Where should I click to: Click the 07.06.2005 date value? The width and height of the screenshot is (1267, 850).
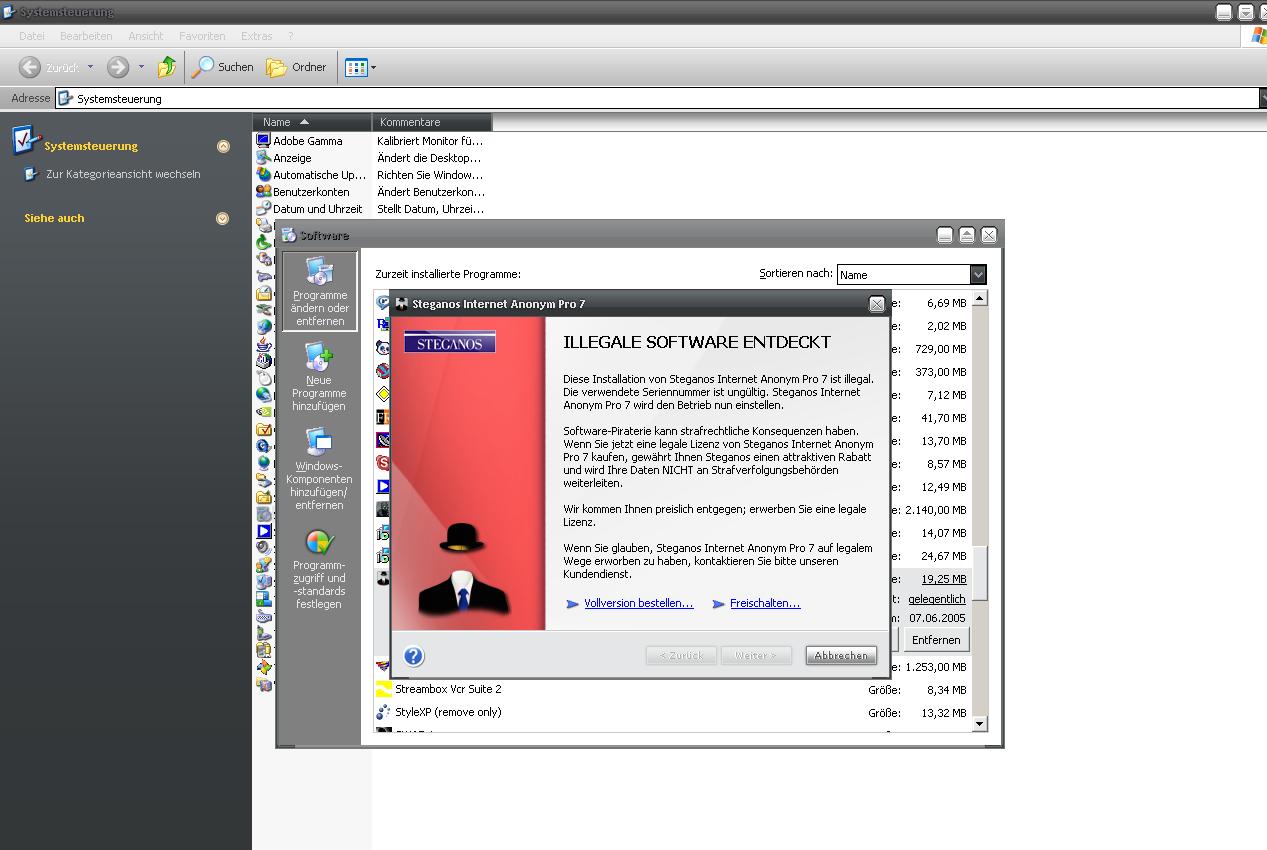pyautogui.click(x=938, y=619)
